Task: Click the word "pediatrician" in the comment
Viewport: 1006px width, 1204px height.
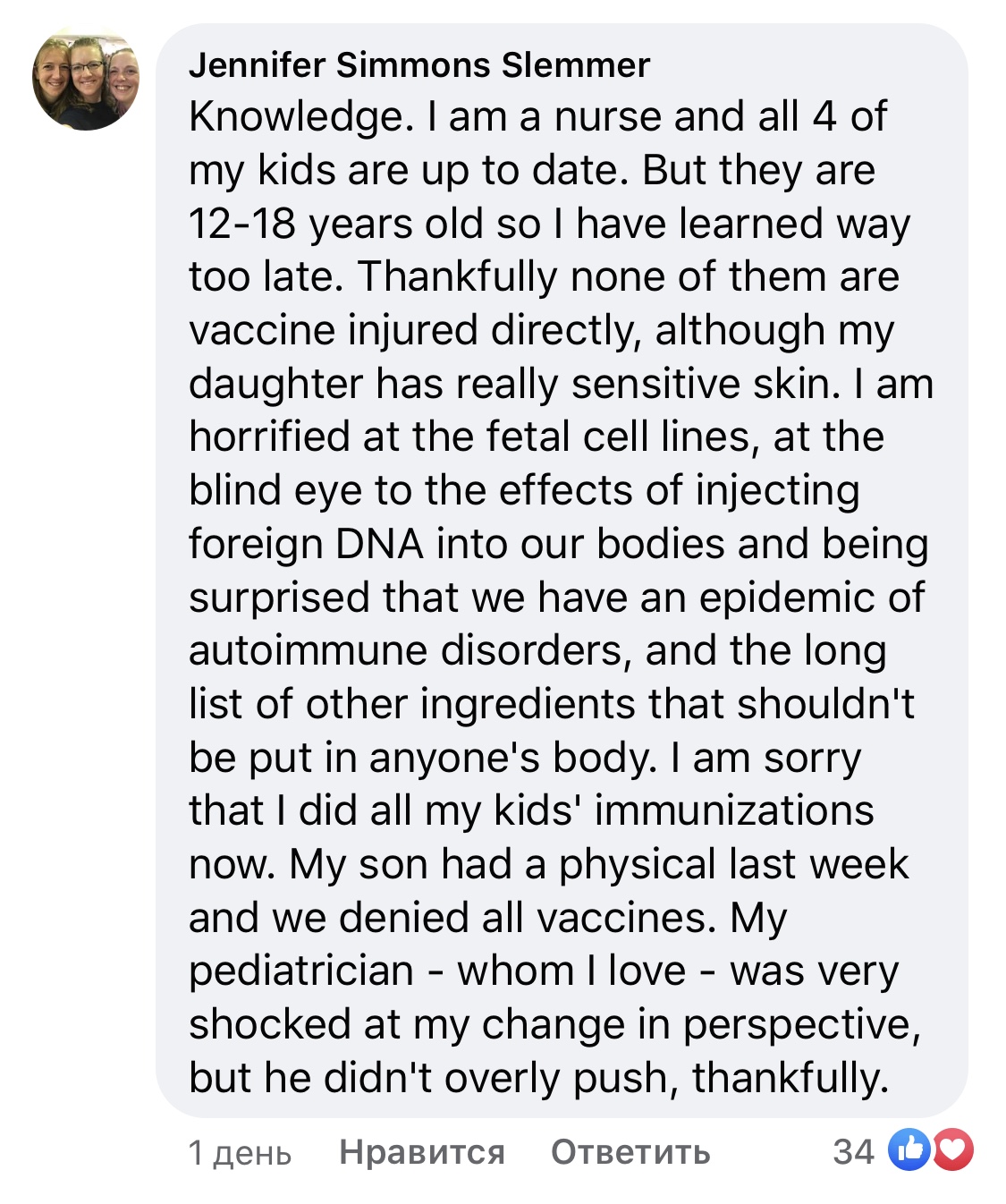Action: coord(301,971)
